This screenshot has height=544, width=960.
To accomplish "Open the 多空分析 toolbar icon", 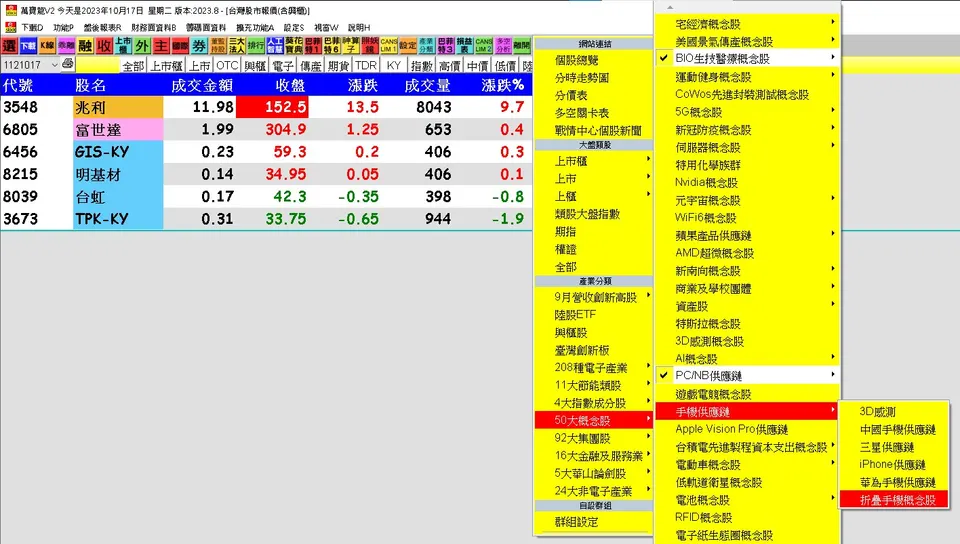I will click(x=503, y=46).
